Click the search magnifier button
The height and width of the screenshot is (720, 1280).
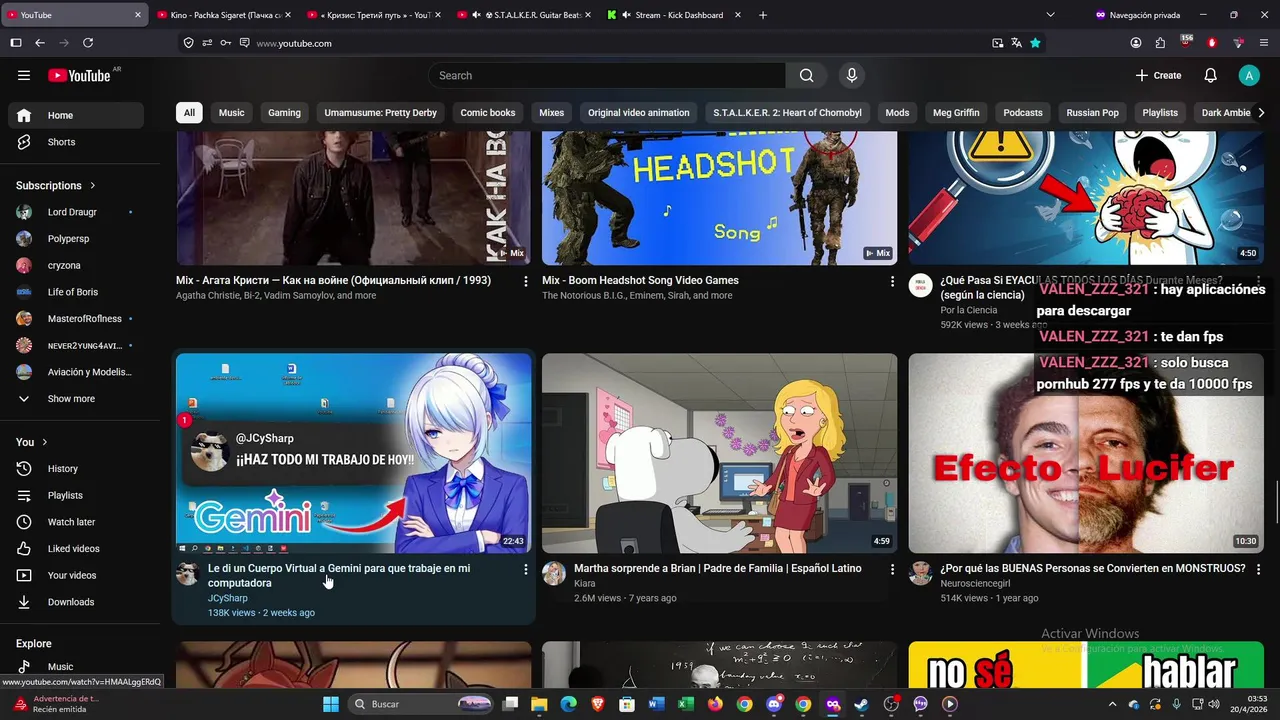[807, 75]
